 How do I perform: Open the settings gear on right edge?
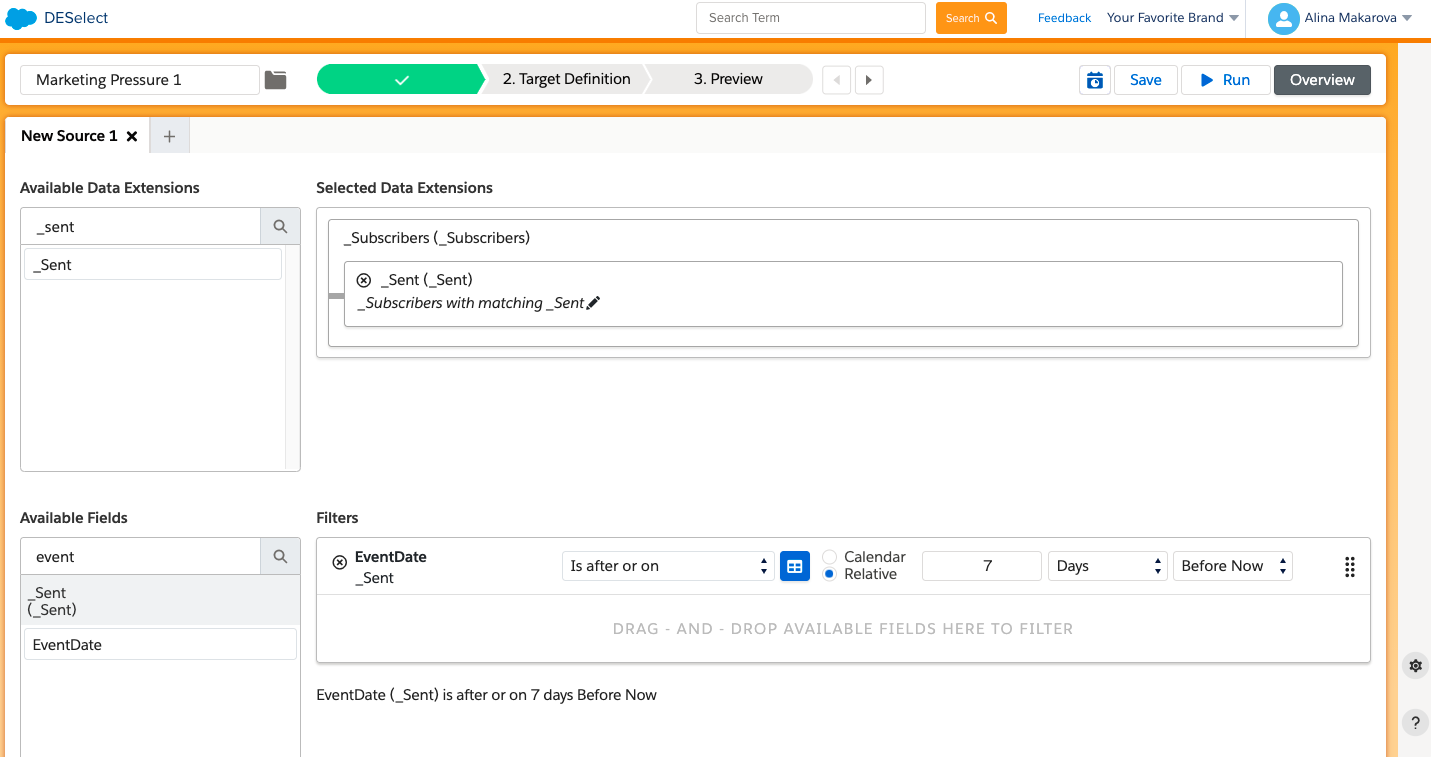pyautogui.click(x=1415, y=666)
